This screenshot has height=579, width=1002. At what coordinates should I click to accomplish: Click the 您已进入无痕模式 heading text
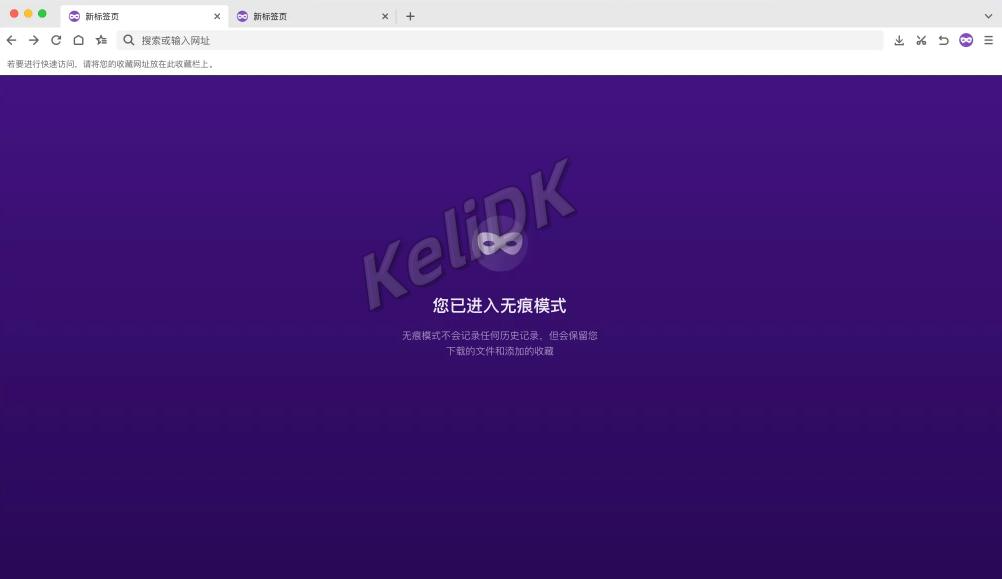(498, 306)
